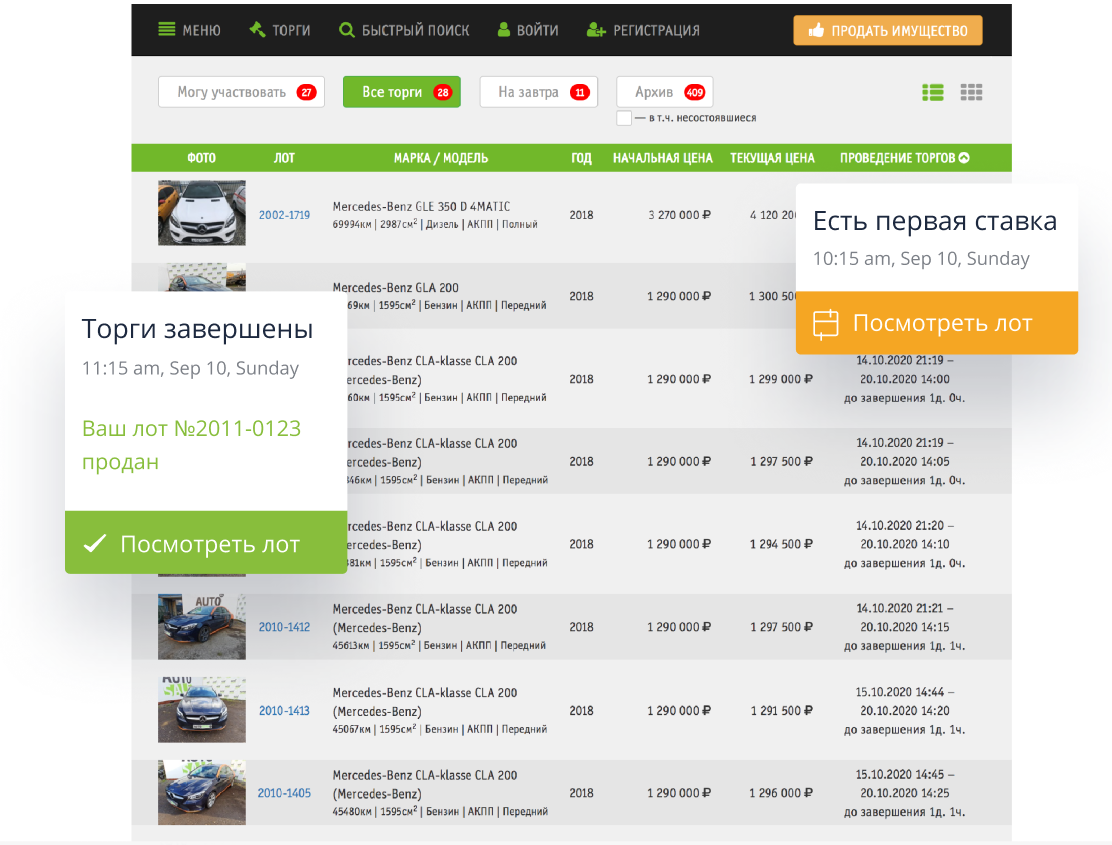Click the 'Есть первая ставка' notification title
The height and width of the screenshot is (845, 1112).
tap(935, 221)
